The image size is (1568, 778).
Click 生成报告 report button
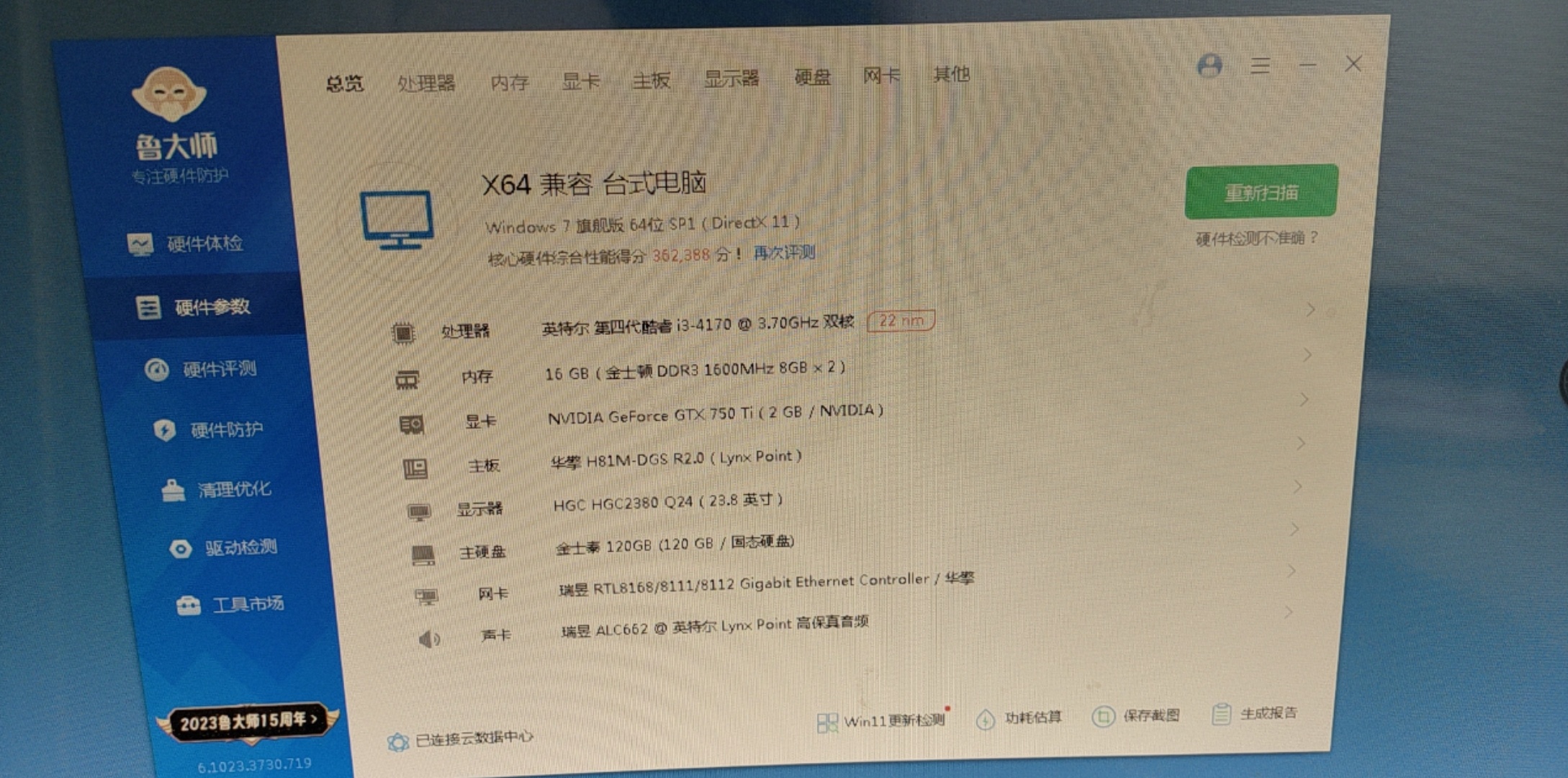[x=1254, y=713]
